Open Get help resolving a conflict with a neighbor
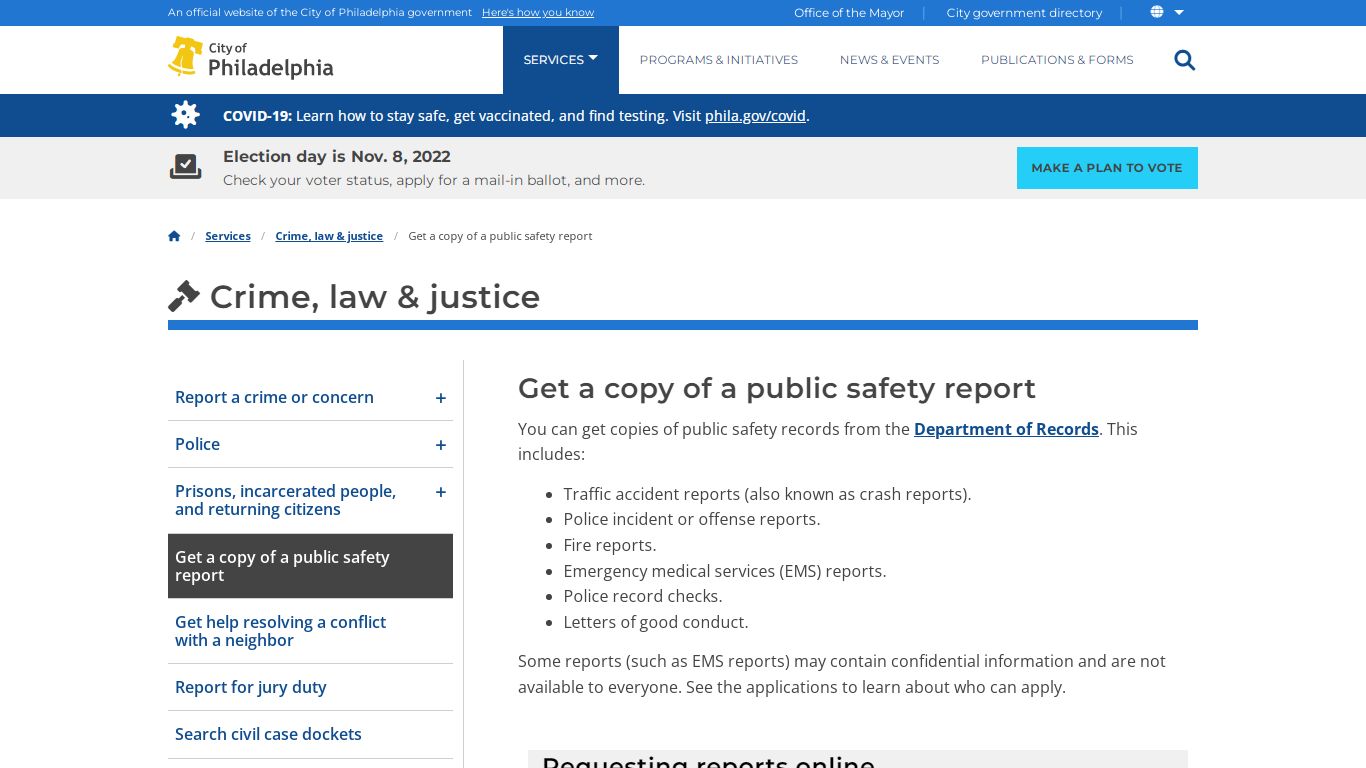The image size is (1366, 768). tap(280, 631)
